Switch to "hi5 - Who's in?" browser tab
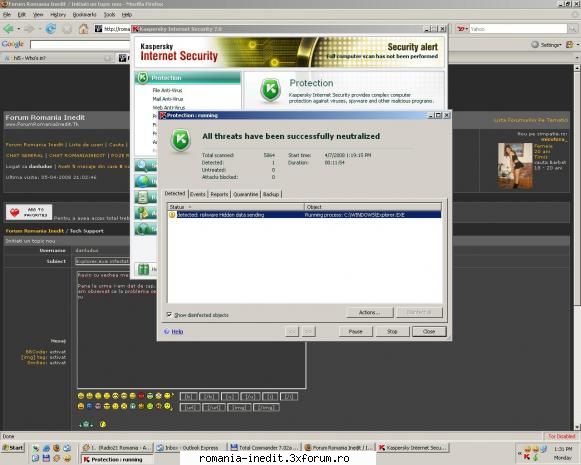The width and height of the screenshot is (581, 465). pos(57,58)
